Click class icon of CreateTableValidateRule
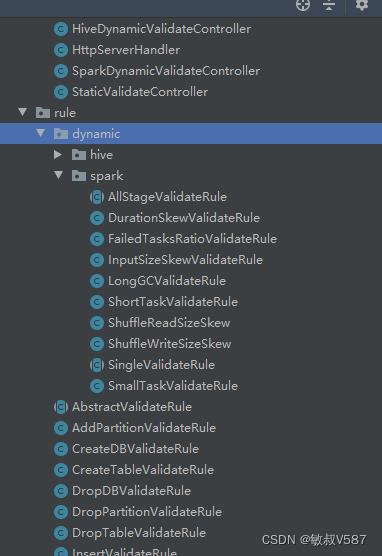Image resolution: width=382 pixels, height=556 pixels. click(61, 470)
